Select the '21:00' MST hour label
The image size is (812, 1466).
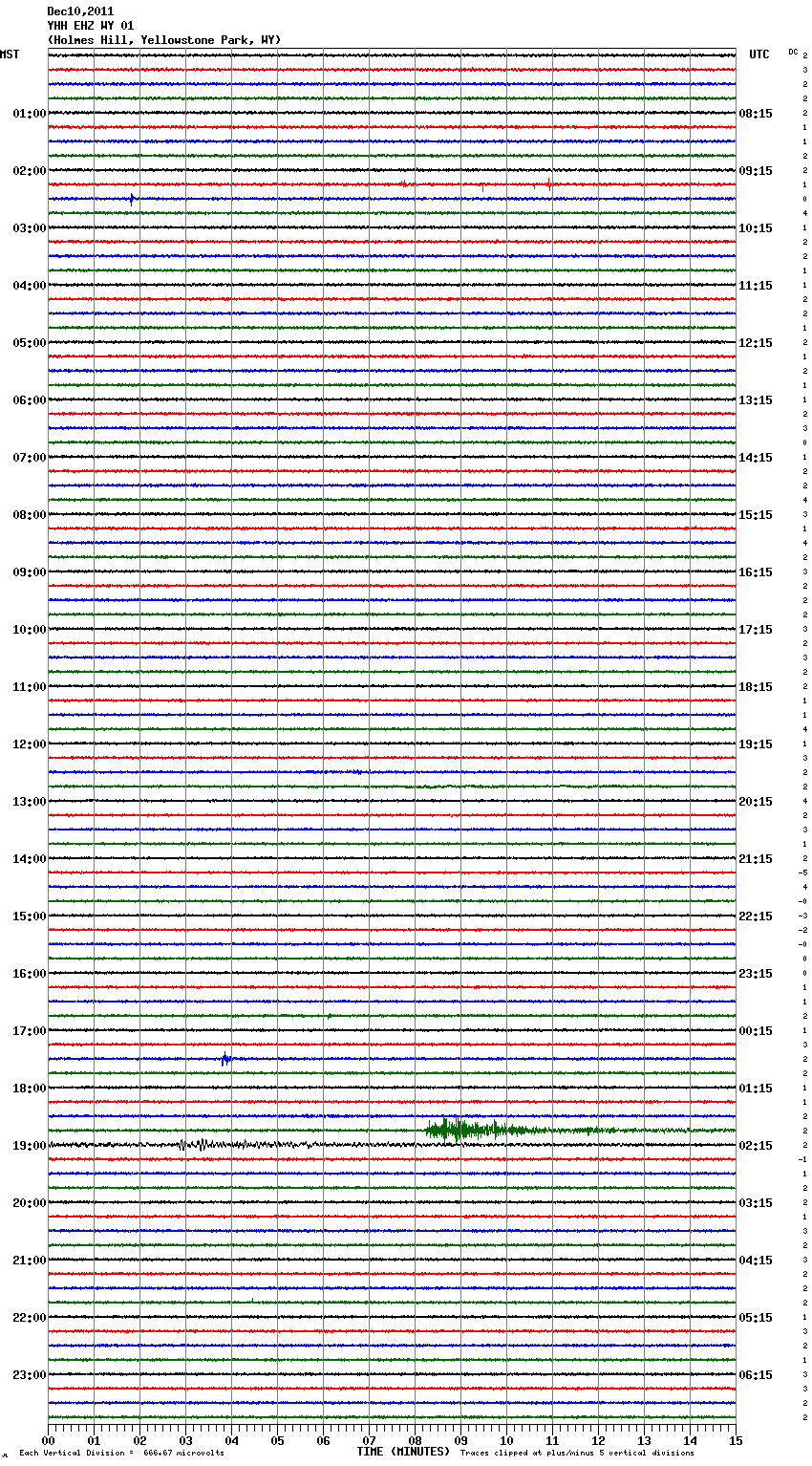tap(30, 1261)
